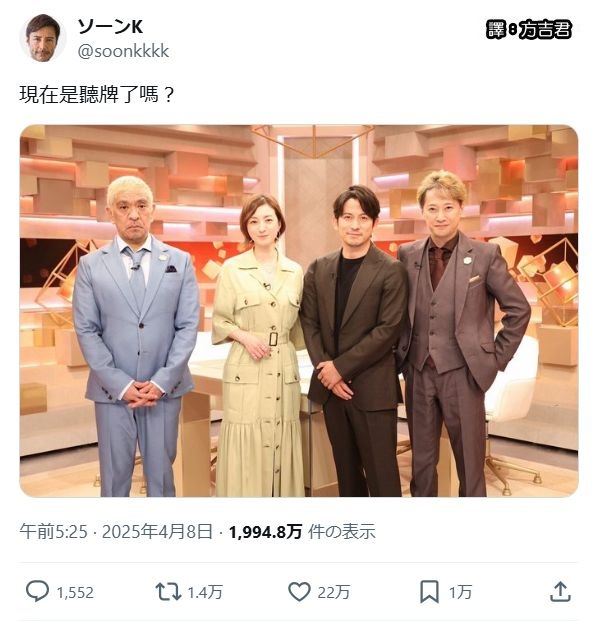Open the ソーンK display name link
Image resolution: width=598 pixels, height=621 pixels.
(x=110, y=27)
